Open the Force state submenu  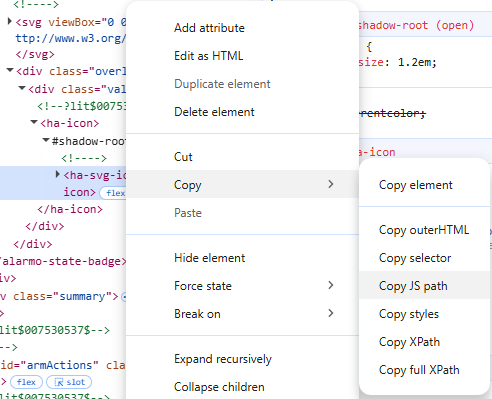click(x=242, y=286)
